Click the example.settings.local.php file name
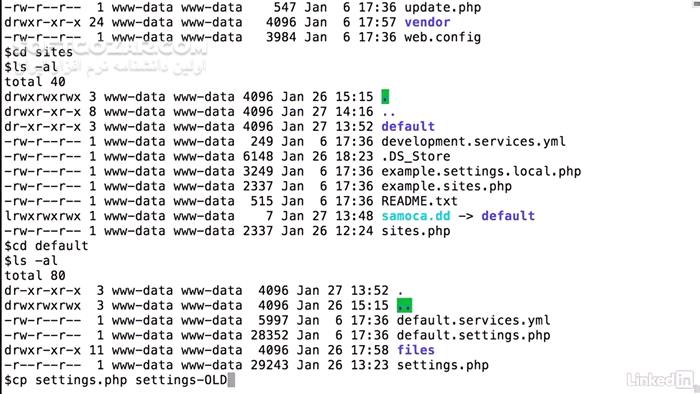This screenshot has height=394, width=700. [x=481, y=171]
